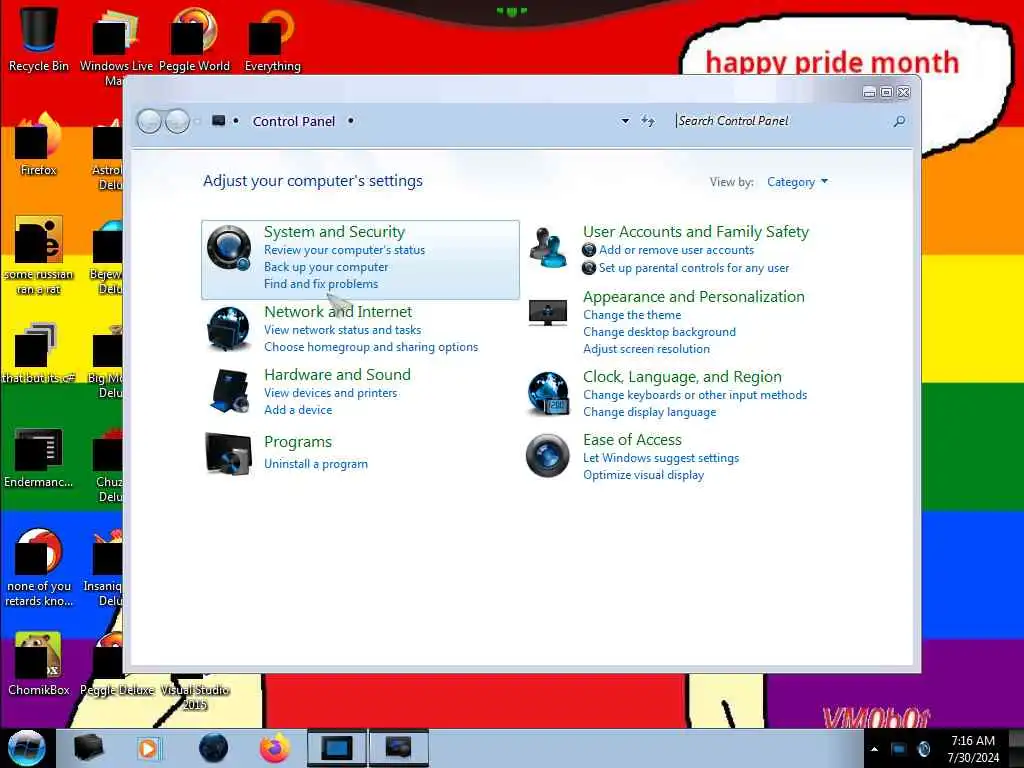
Task: Expand the arrow after Control Panel breadcrumb
Action: pos(351,121)
